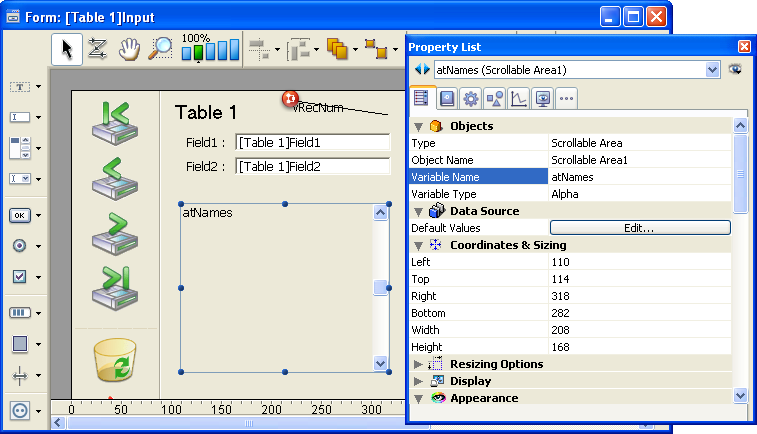Click the Edit... button for Default Values
The image size is (757, 434).
click(x=640, y=228)
